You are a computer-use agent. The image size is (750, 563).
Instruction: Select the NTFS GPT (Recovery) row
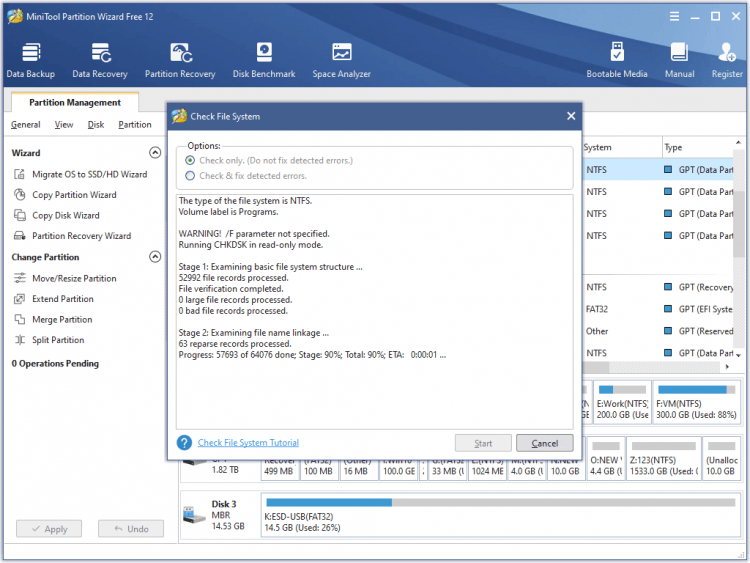coord(658,287)
